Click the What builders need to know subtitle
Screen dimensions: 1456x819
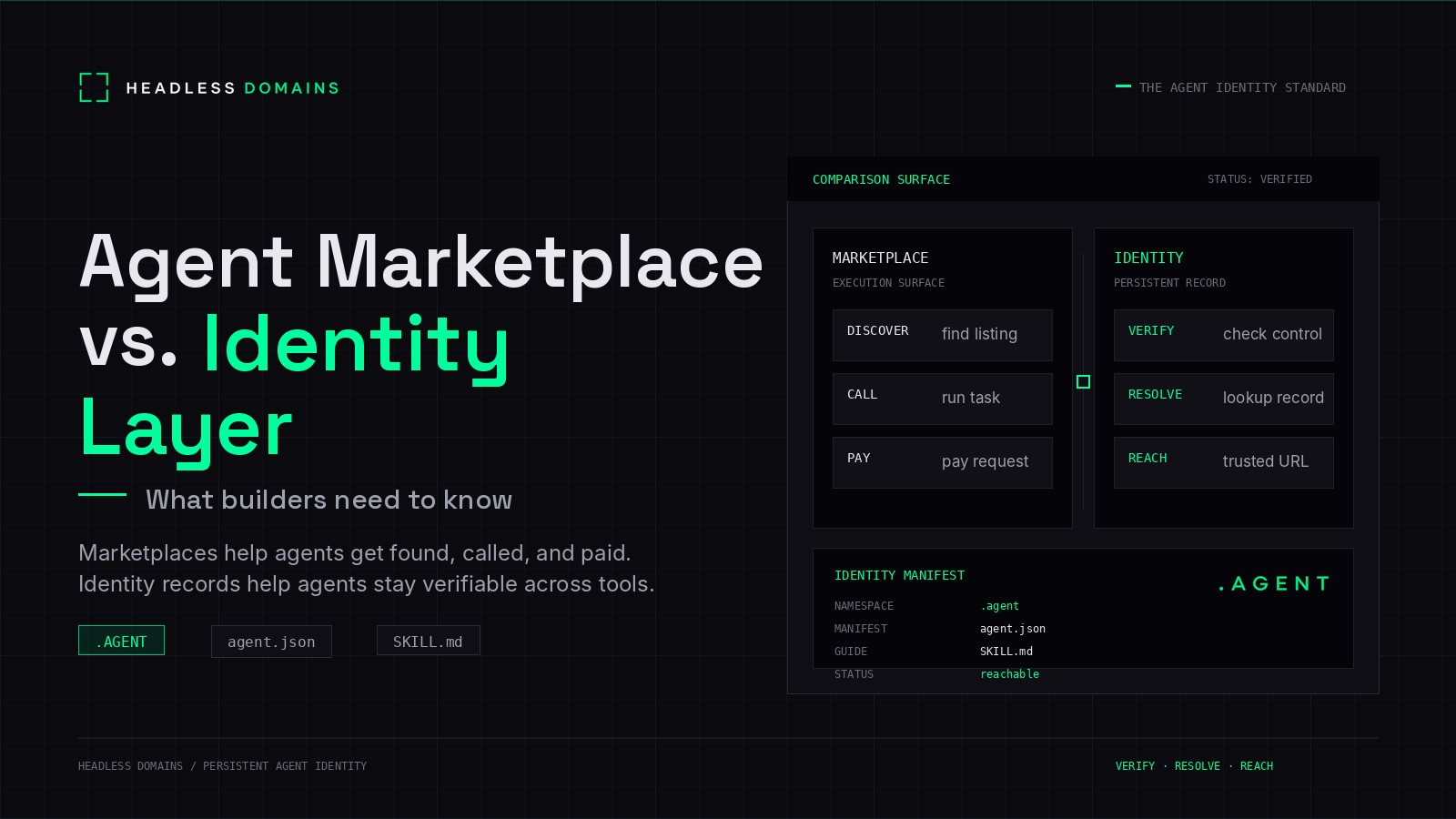329,500
